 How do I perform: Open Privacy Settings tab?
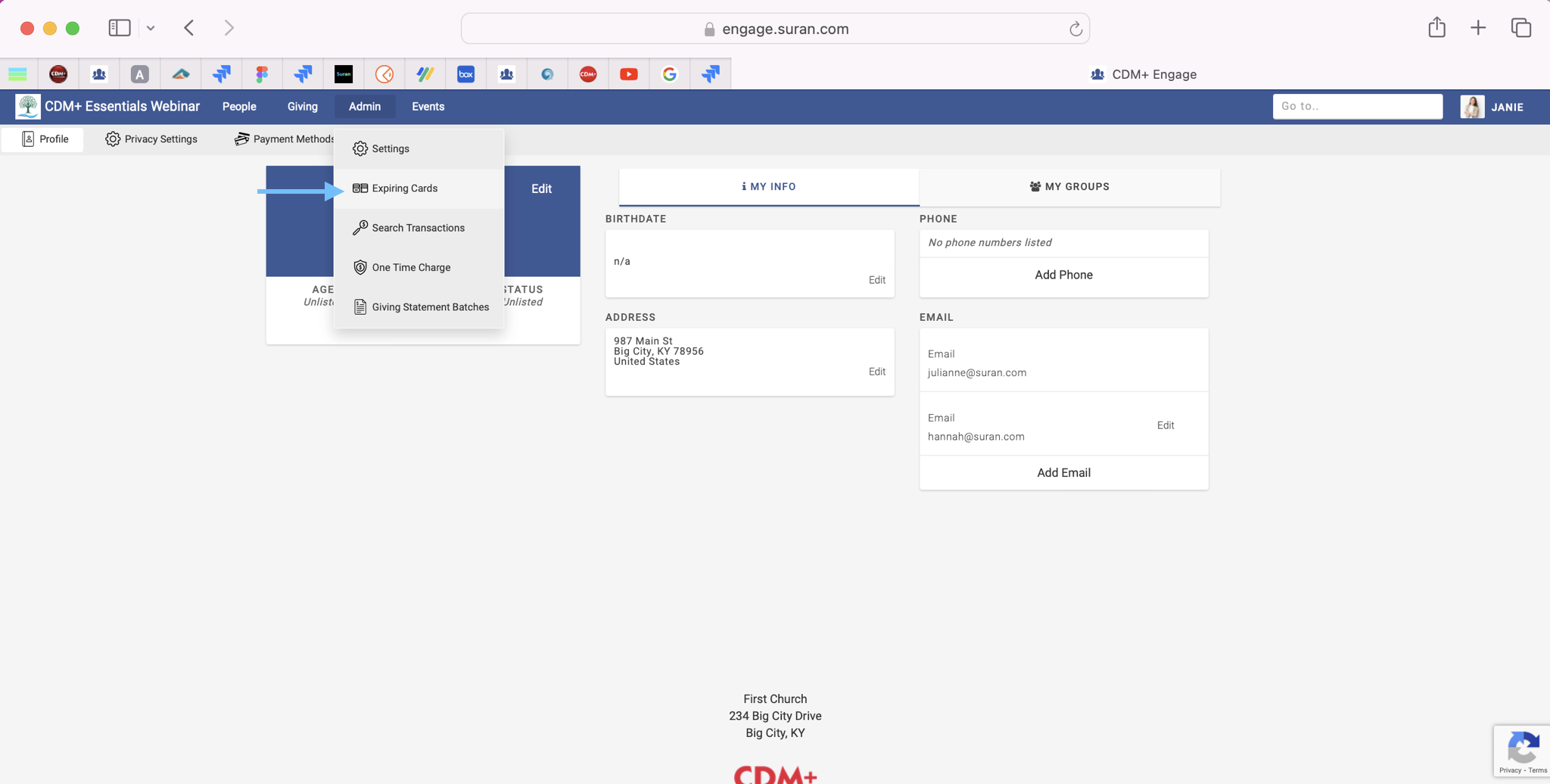point(151,139)
